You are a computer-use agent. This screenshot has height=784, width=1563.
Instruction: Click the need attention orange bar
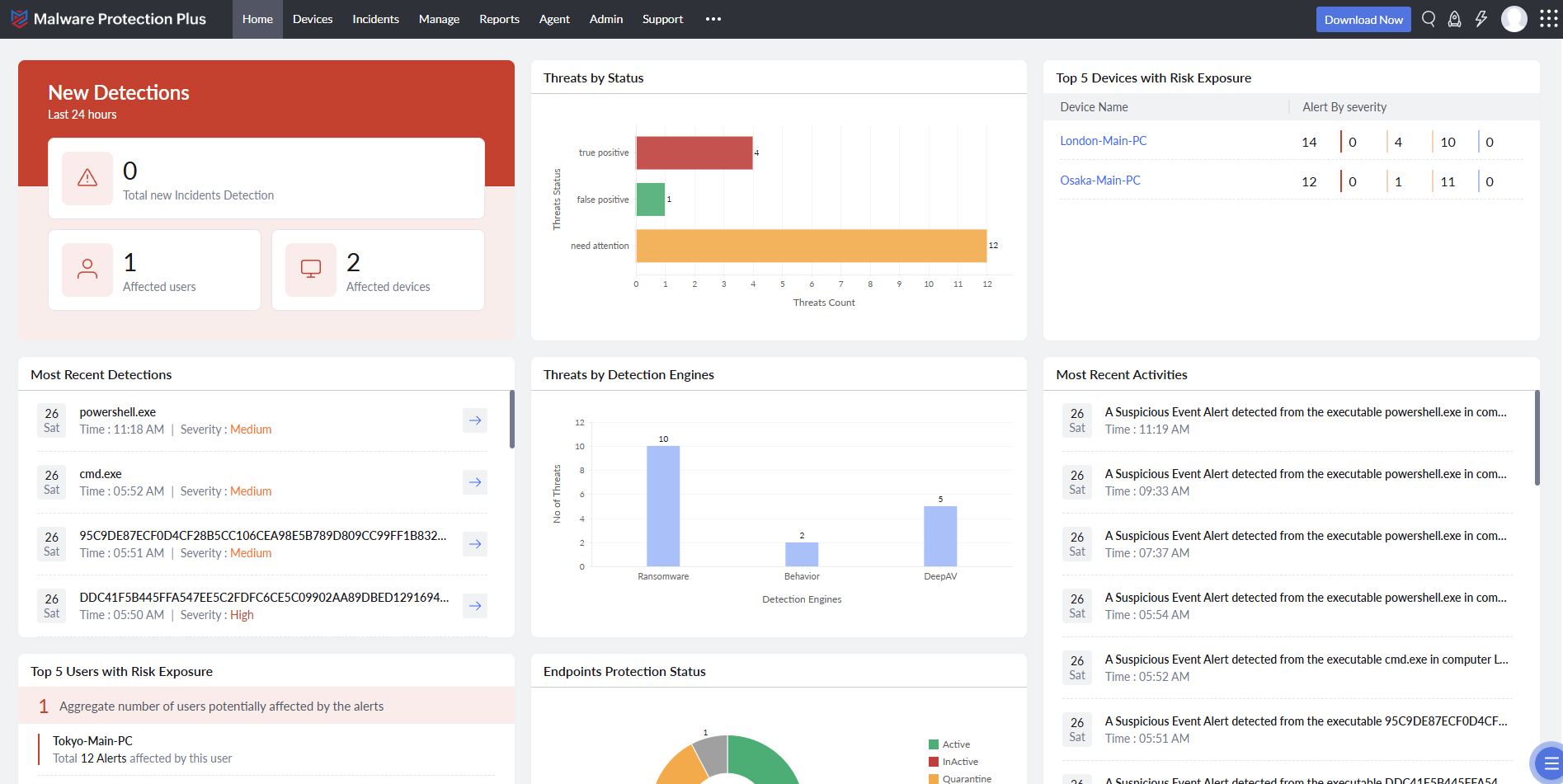[812, 246]
